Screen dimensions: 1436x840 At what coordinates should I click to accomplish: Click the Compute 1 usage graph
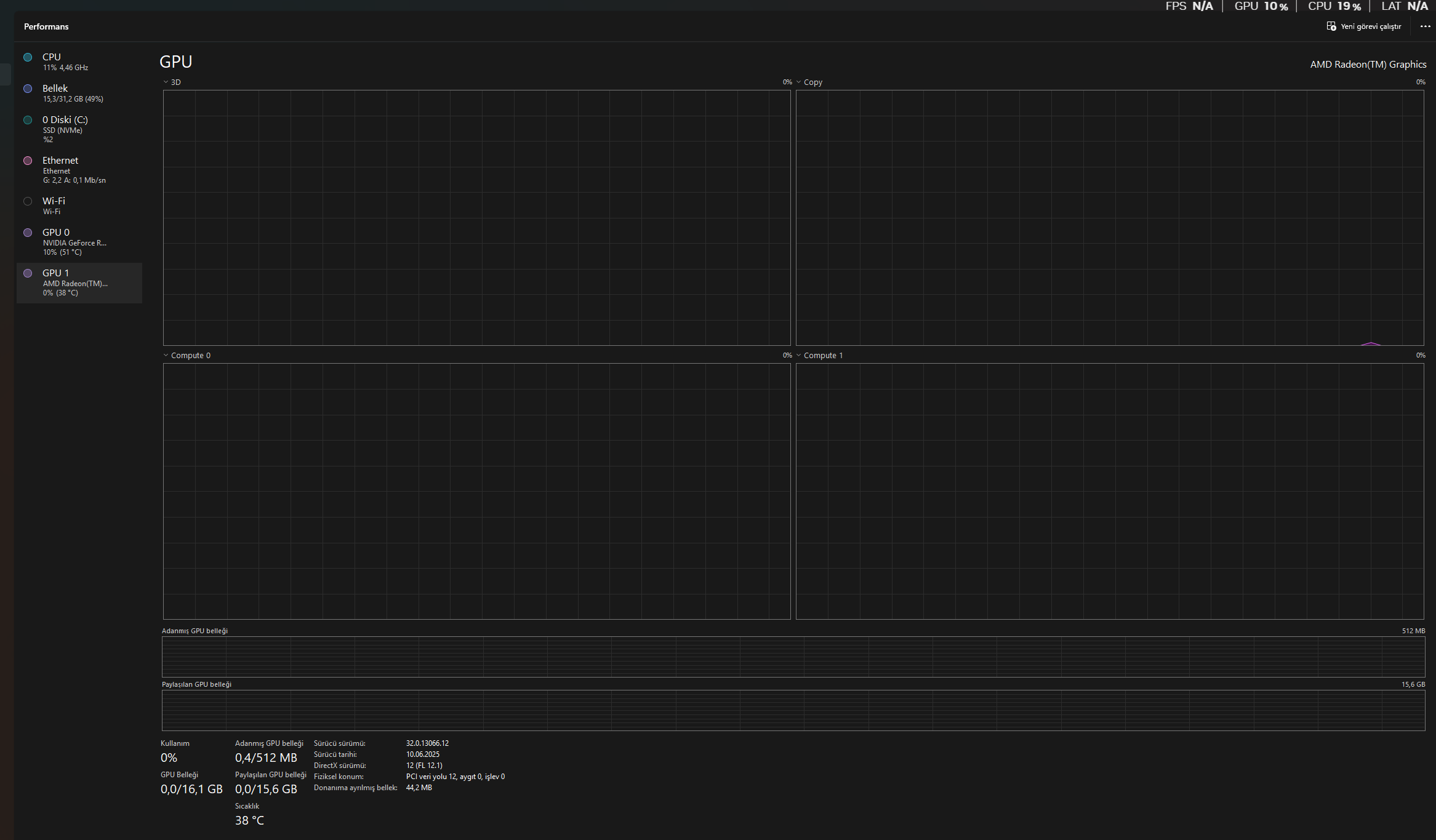(x=1110, y=491)
